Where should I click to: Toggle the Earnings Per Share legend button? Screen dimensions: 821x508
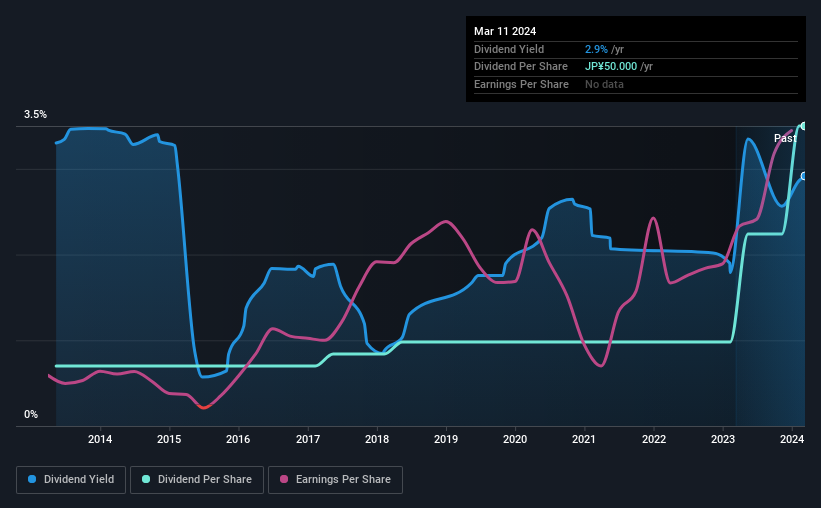point(335,480)
